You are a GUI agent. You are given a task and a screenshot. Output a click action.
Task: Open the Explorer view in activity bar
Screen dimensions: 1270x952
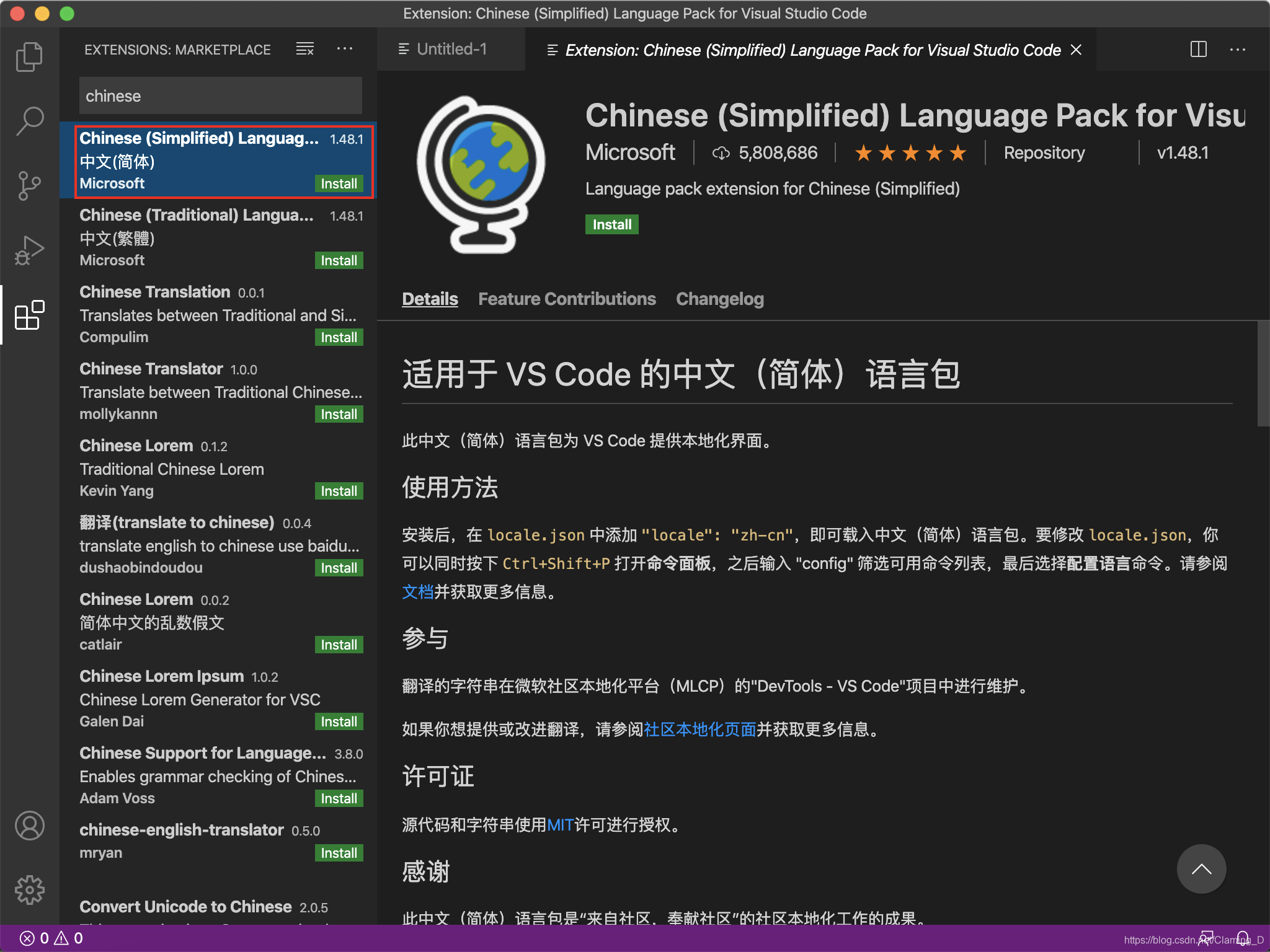click(x=29, y=56)
